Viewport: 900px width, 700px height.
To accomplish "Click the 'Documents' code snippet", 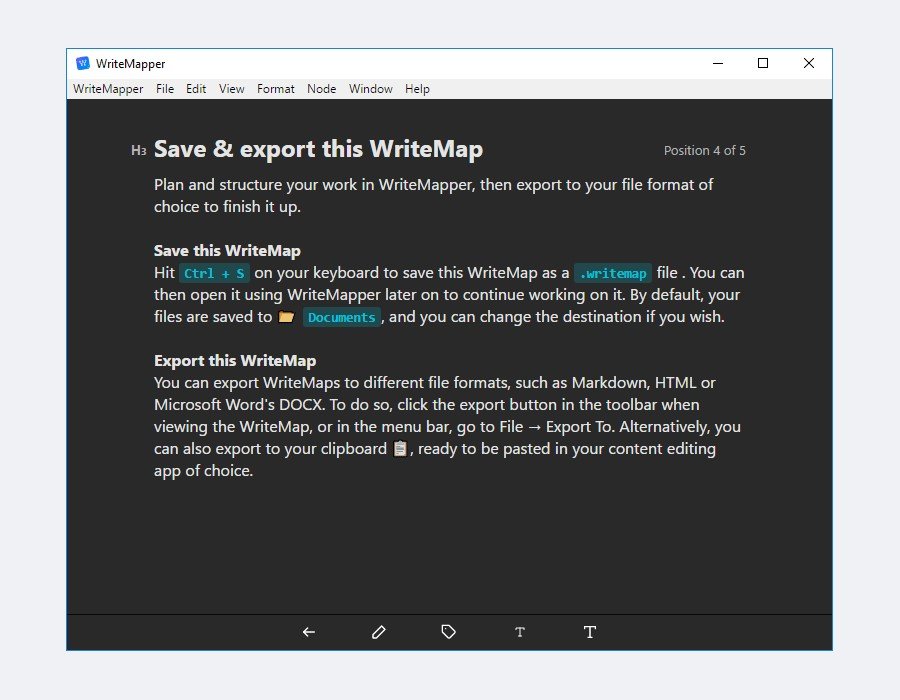I will pyautogui.click(x=342, y=317).
